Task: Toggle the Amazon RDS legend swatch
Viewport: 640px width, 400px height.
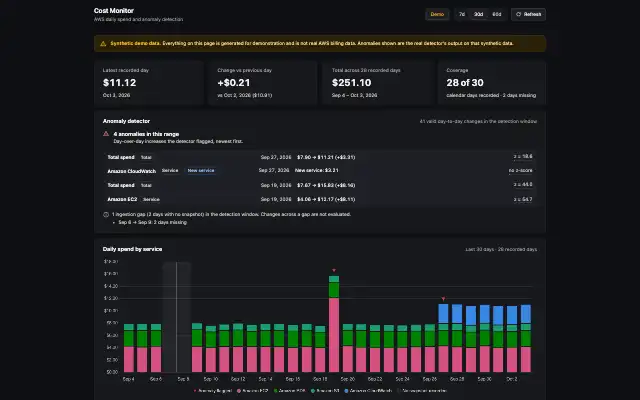Action: 276,391
